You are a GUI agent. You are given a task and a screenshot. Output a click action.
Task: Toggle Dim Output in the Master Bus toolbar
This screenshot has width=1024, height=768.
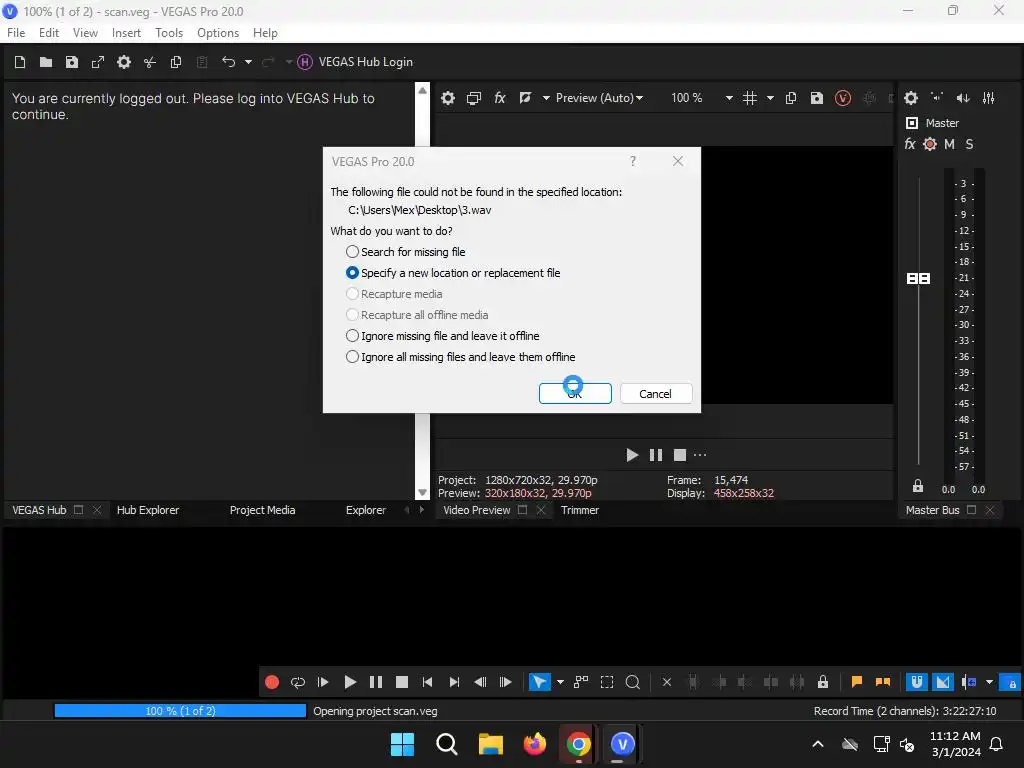[x=963, y=98]
